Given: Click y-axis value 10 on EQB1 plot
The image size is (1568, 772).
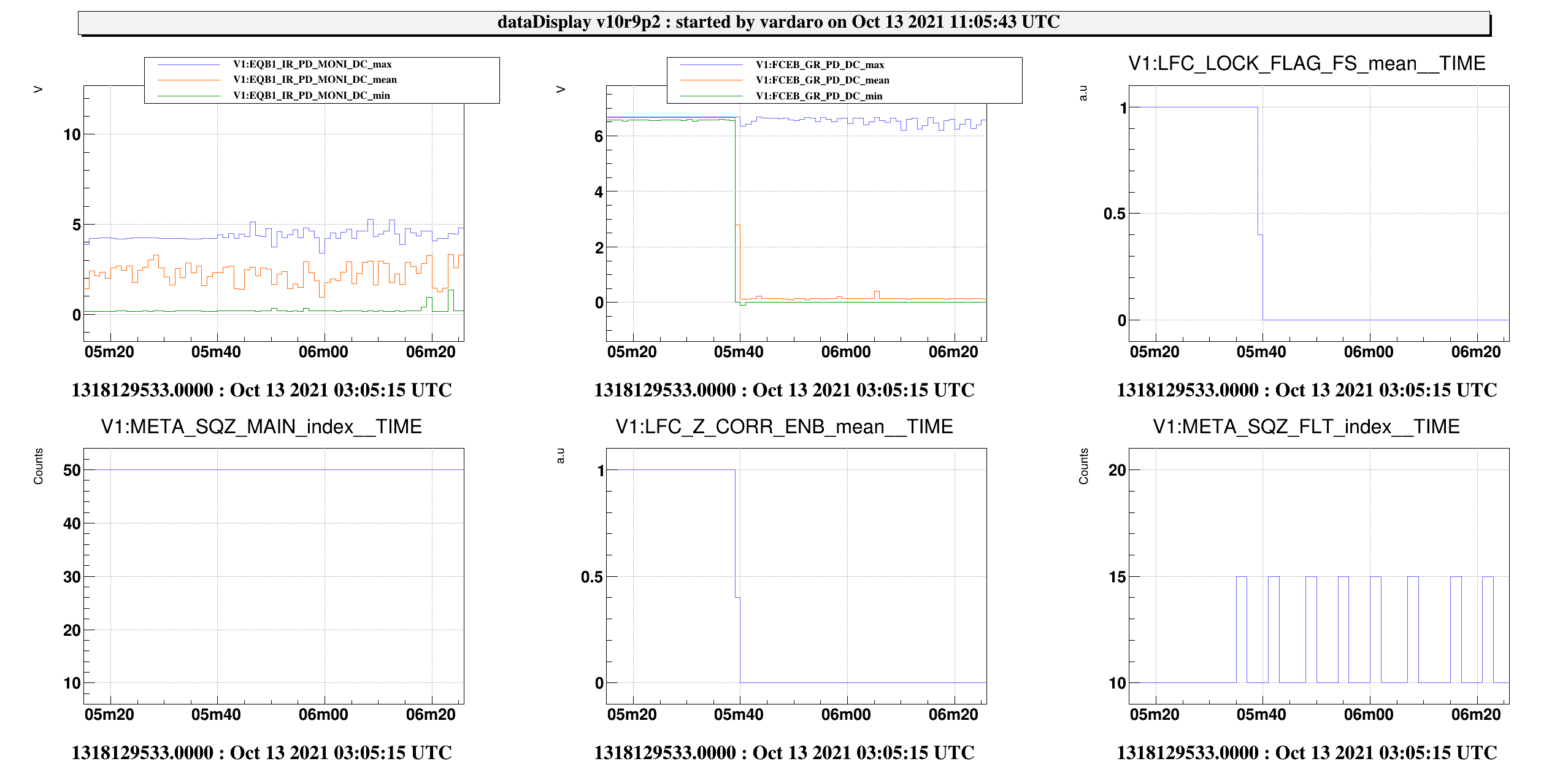Looking at the screenshot, I should click(72, 134).
